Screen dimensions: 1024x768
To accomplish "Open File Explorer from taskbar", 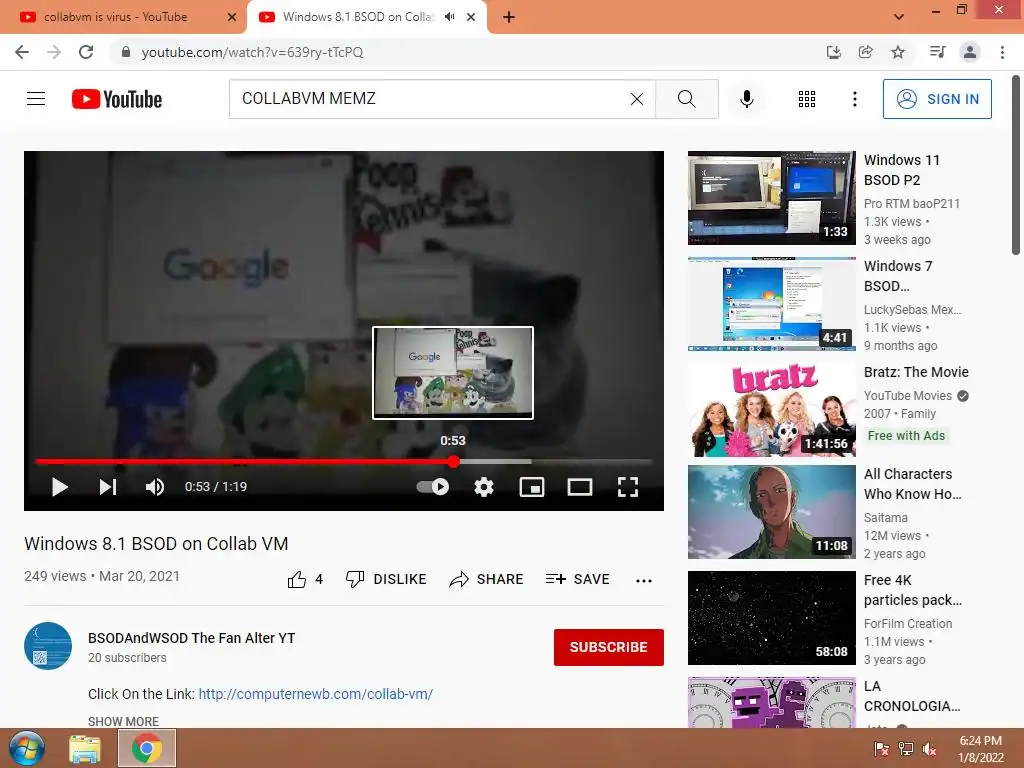I will tap(85, 748).
